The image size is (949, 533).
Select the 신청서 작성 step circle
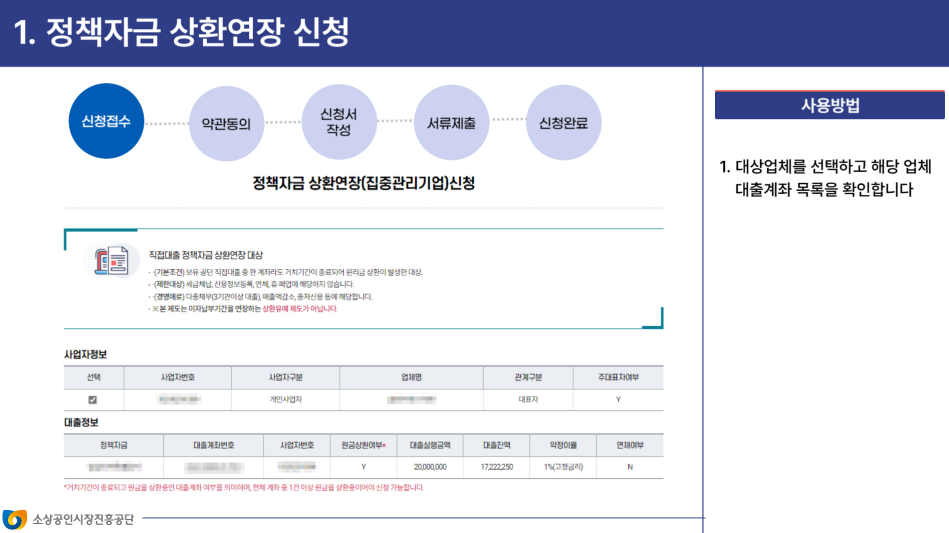pos(339,122)
